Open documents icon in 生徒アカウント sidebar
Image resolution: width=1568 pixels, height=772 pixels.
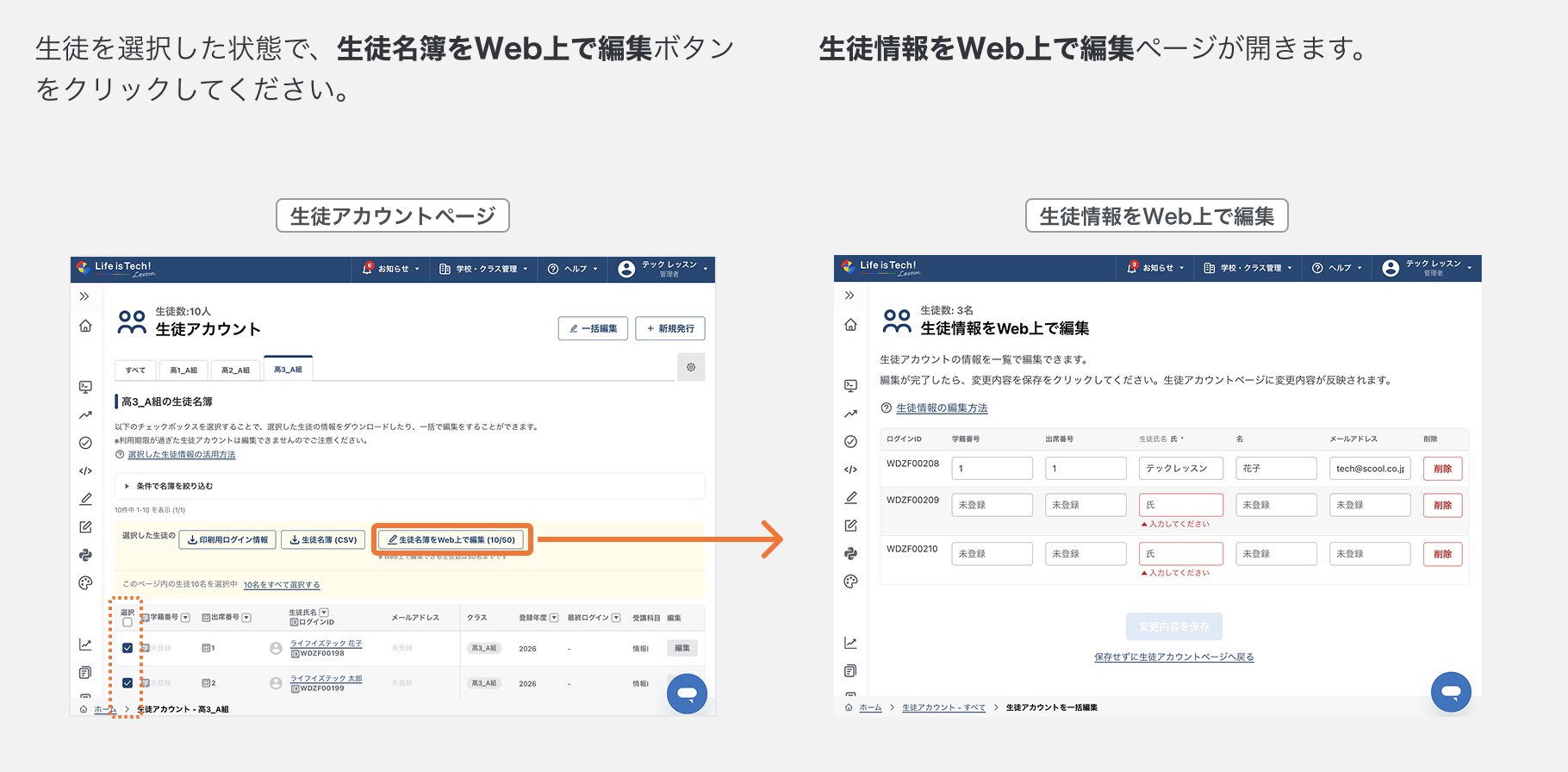point(85,672)
